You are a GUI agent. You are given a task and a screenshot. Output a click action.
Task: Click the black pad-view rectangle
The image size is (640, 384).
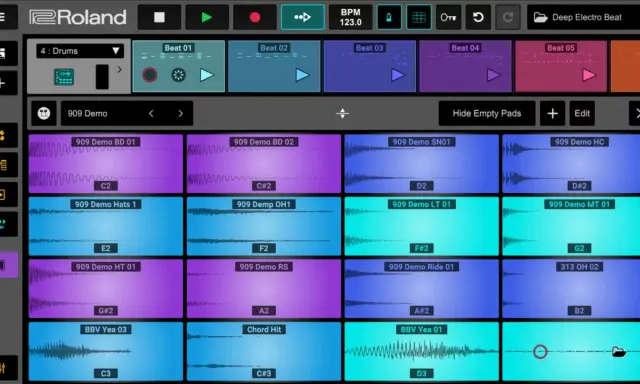tap(102, 77)
